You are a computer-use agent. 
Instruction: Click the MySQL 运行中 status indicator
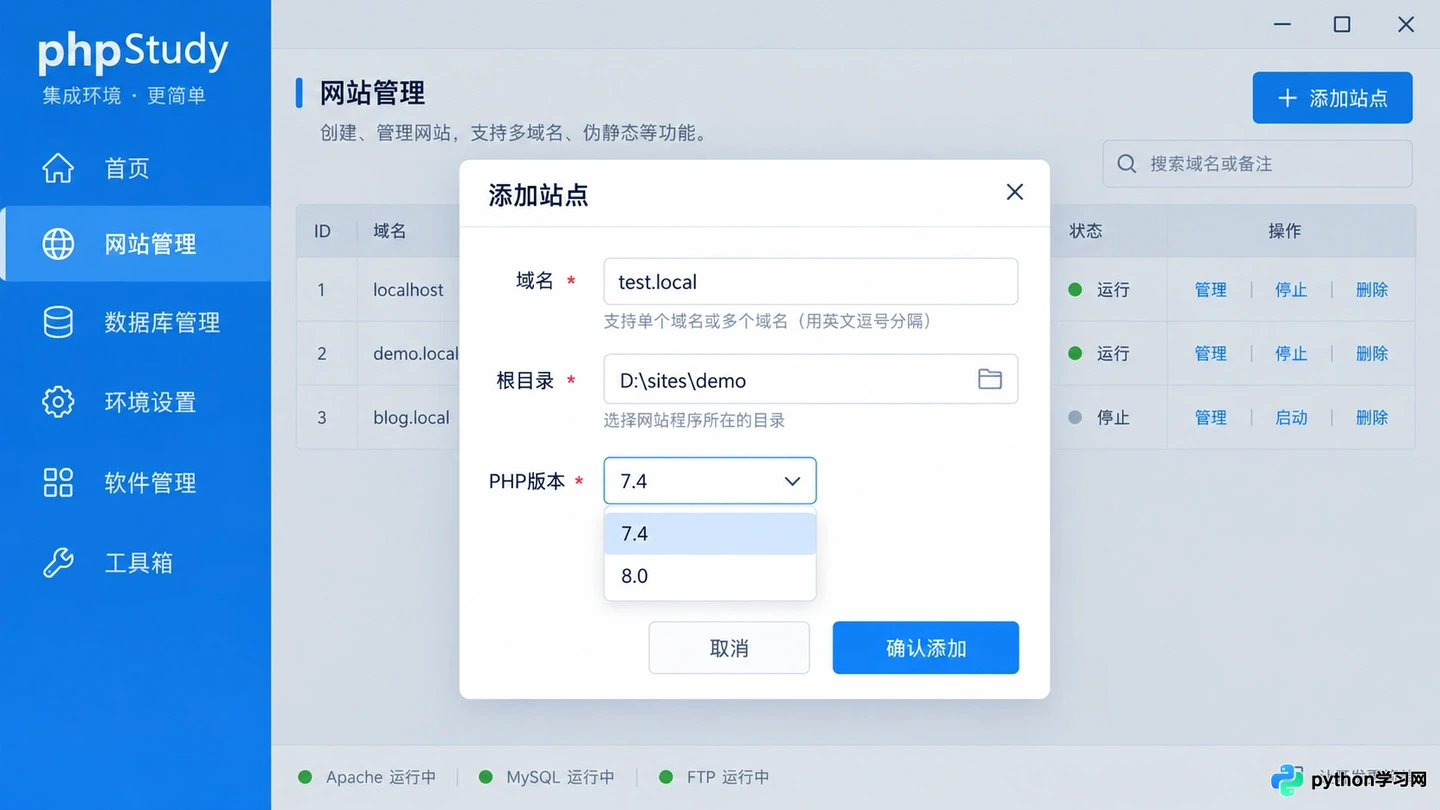pos(547,777)
